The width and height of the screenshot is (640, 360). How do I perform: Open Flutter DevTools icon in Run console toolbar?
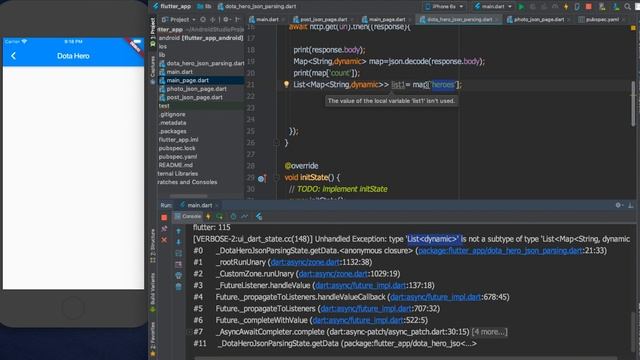pos(259,216)
